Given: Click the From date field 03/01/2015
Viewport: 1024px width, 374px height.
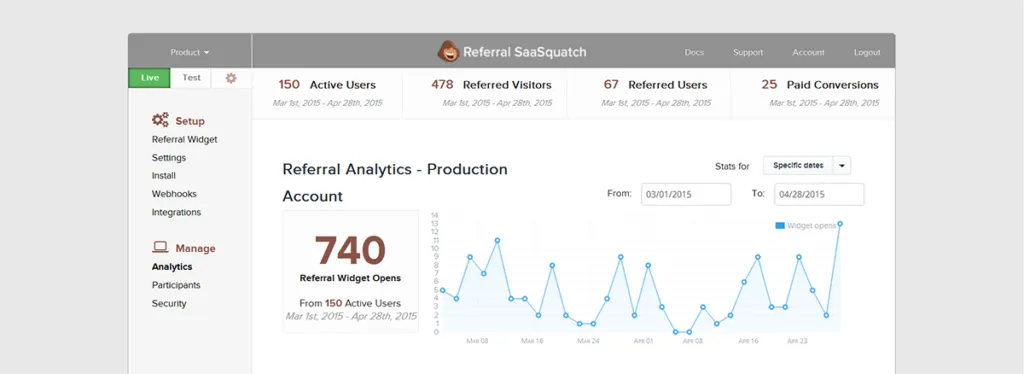Looking at the screenshot, I should point(686,195).
